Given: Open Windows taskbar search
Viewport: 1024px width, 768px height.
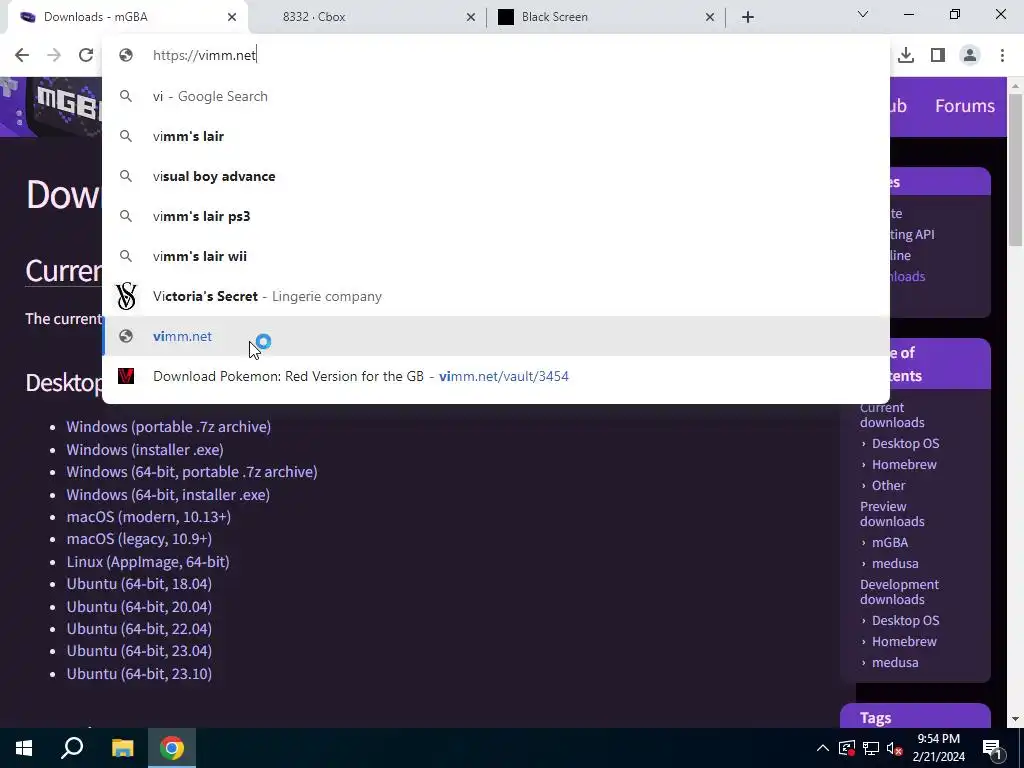Looking at the screenshot, I should coord(72,748).
